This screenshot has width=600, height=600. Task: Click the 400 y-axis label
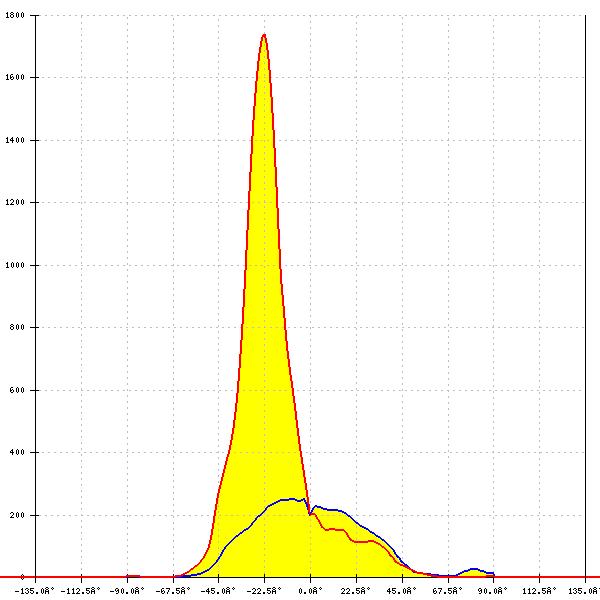coord(17,452)
